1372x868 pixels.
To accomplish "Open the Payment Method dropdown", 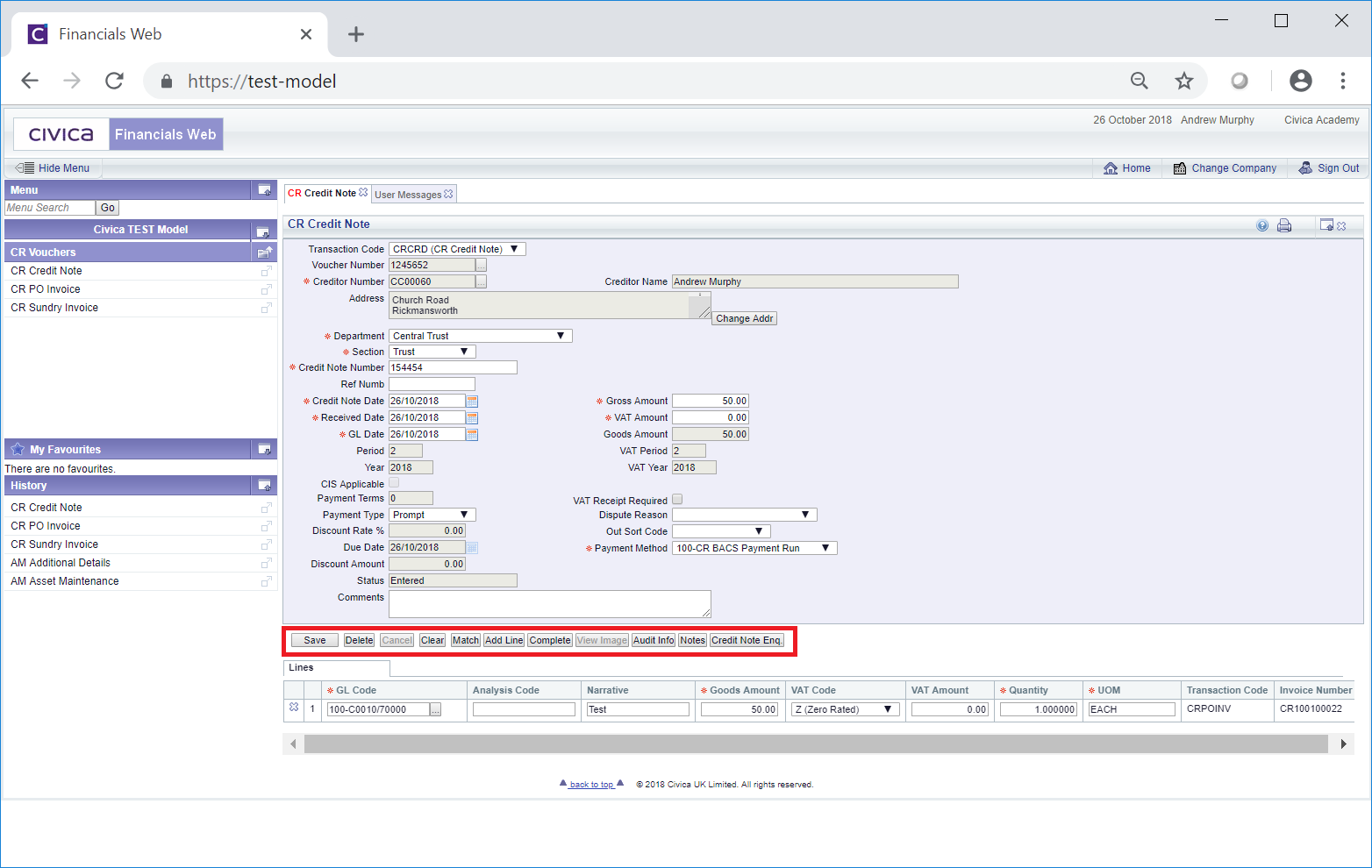I will [754, 548].
